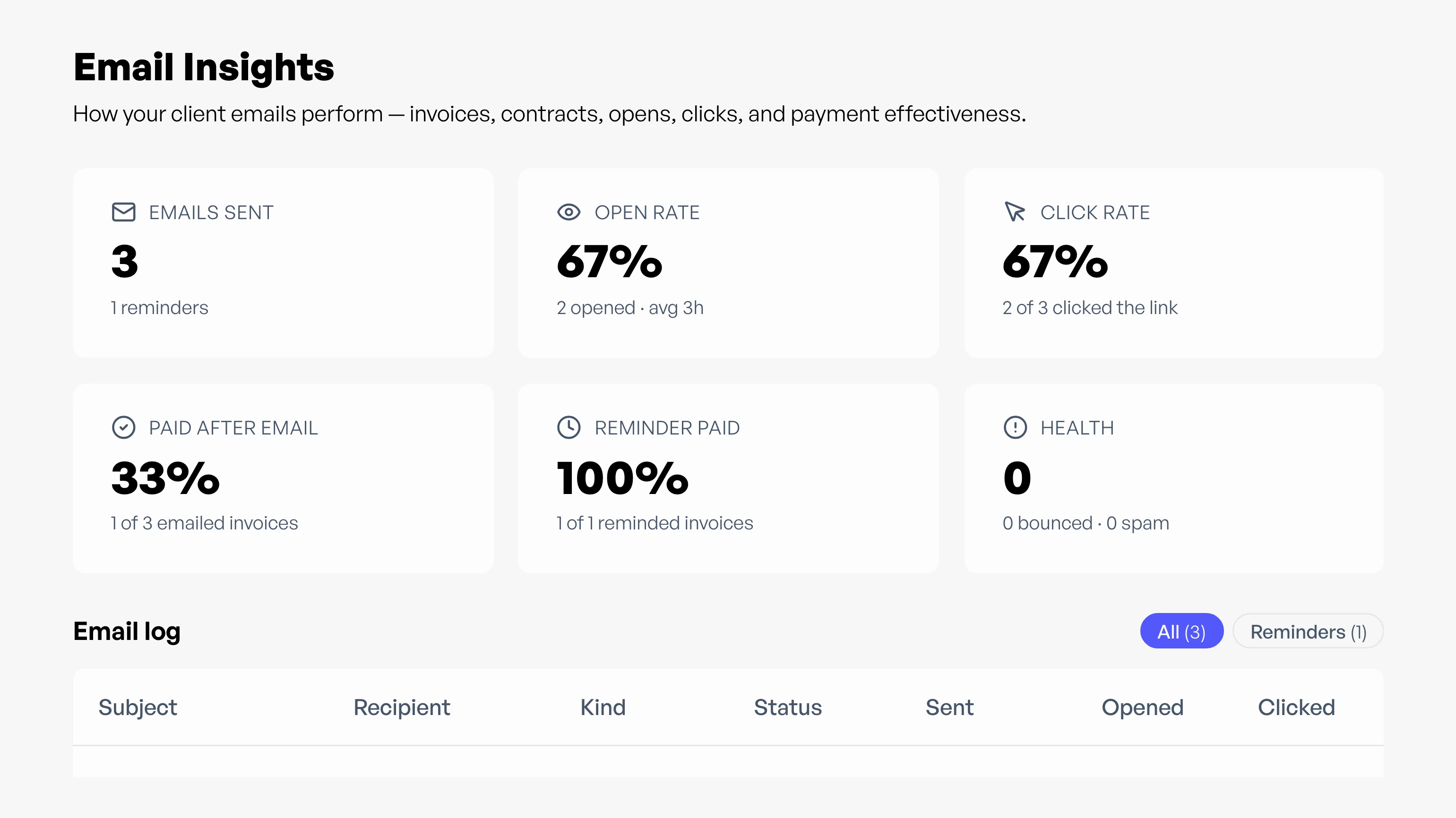Image resolution: width=1456 pixels, height=818 pixels.
Task: Click the alert circle icon beside Health
Action: click(1015, 427)
